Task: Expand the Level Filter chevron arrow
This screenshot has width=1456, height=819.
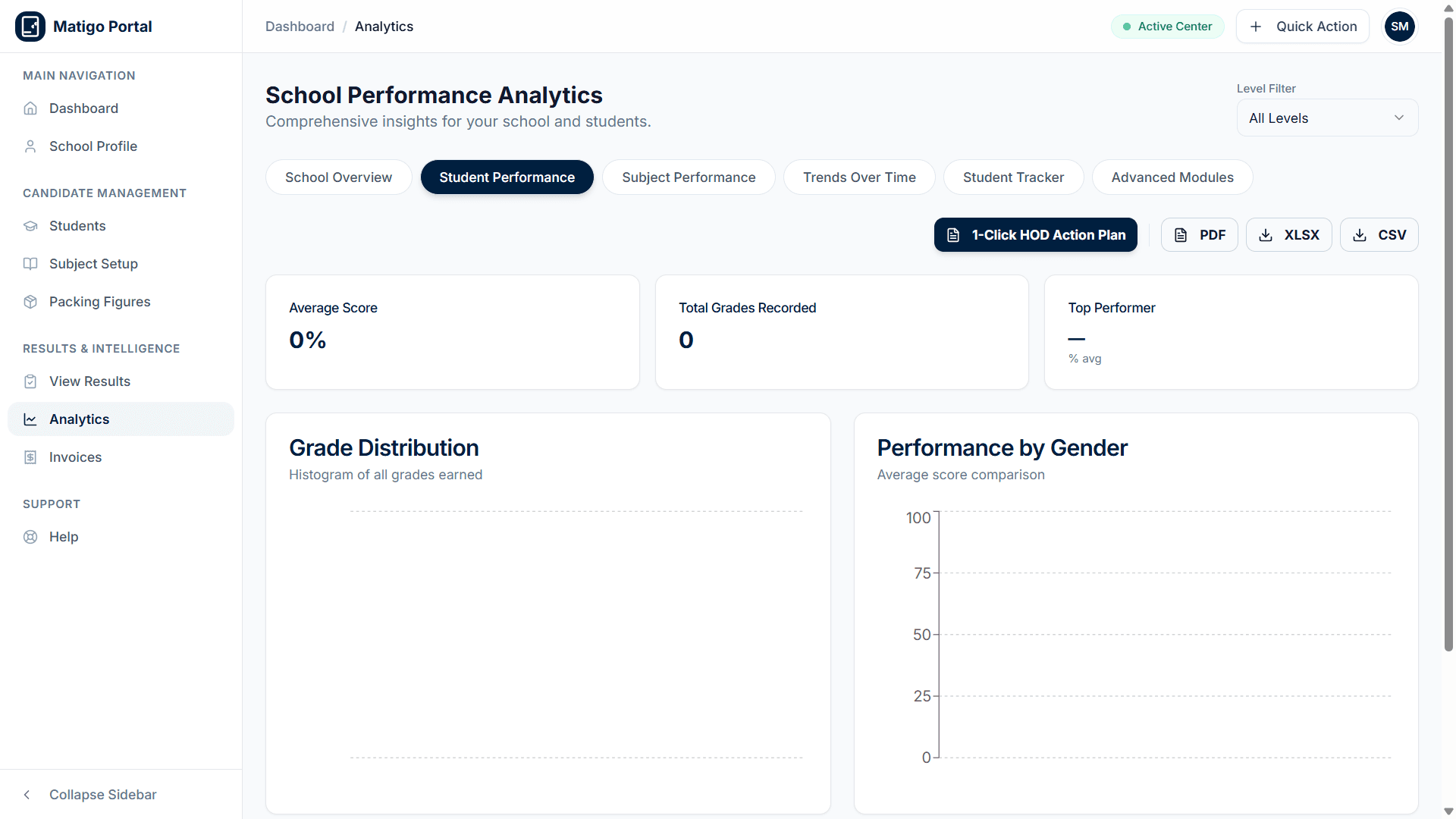Action: point(1399,118)
